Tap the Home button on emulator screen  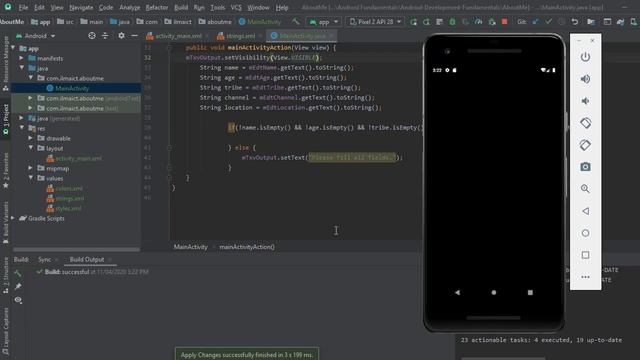tap(493, 292)
